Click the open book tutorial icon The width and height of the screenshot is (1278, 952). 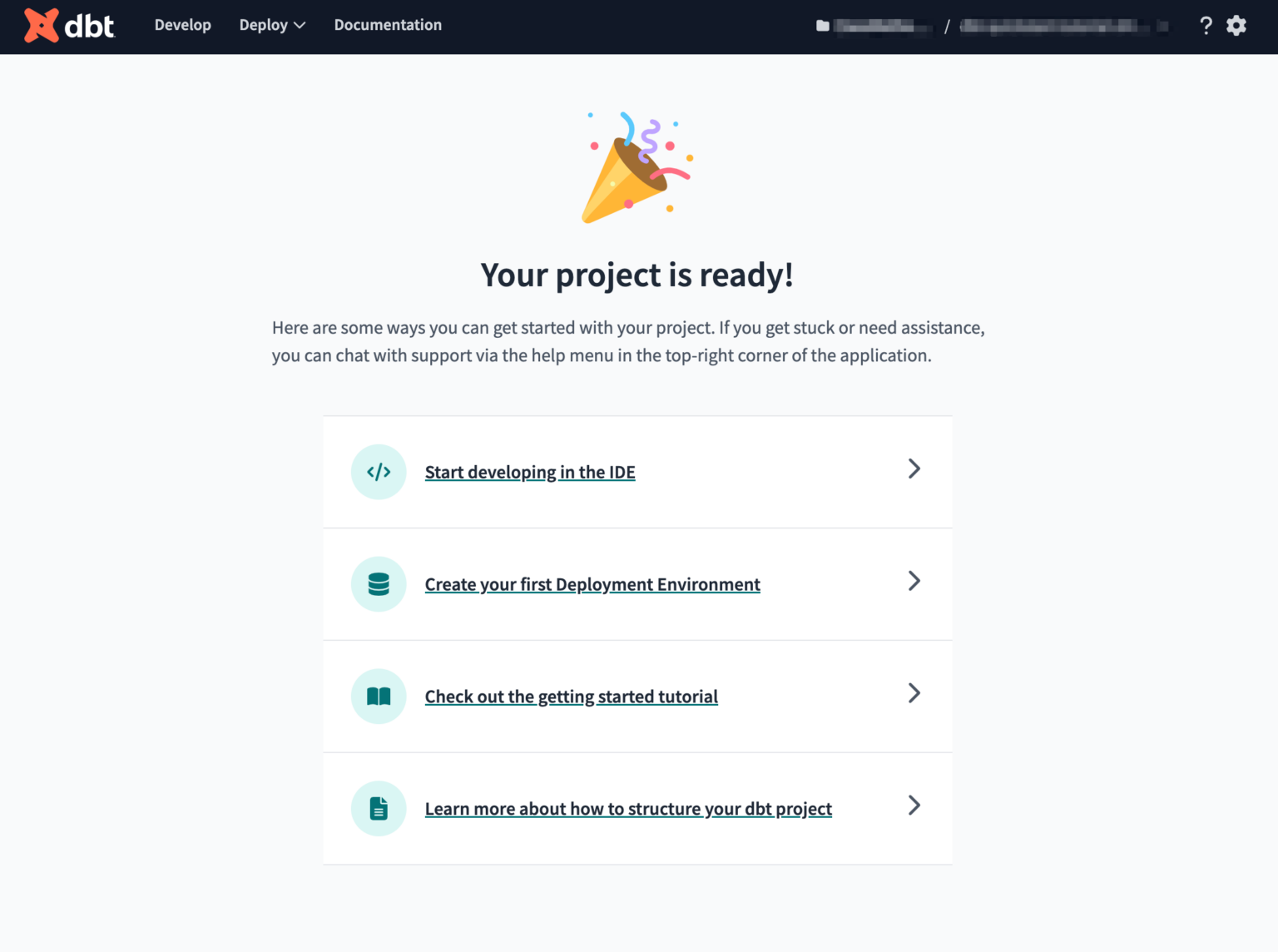coord(379,696)
